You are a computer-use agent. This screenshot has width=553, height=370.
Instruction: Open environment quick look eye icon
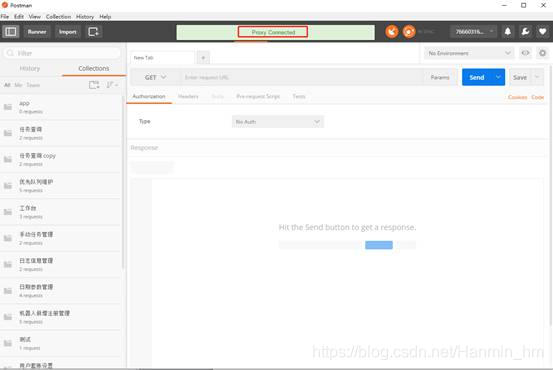525,53
